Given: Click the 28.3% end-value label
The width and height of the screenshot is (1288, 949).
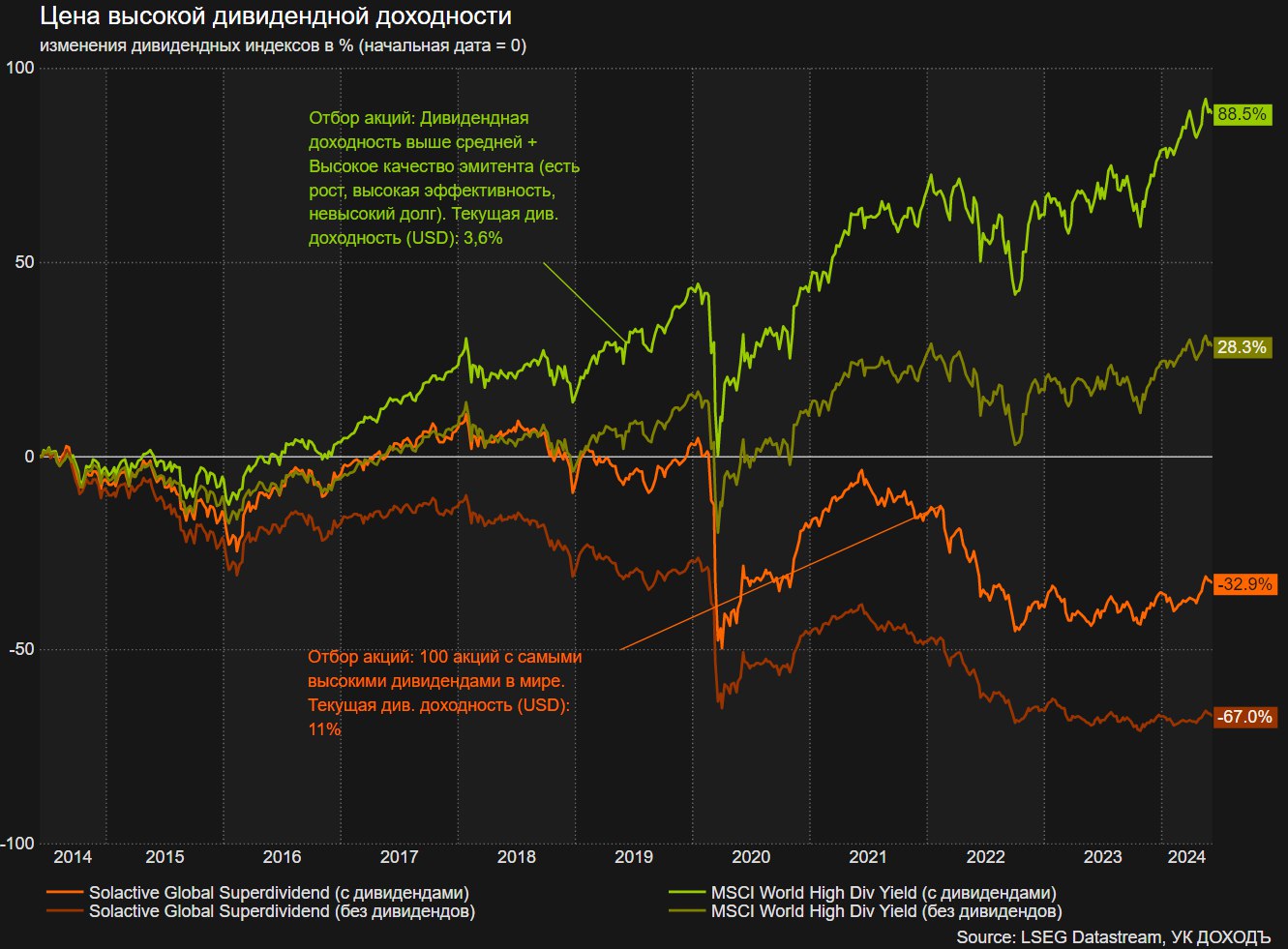Looking at the screenshot, I should (x=1242, y=347).
